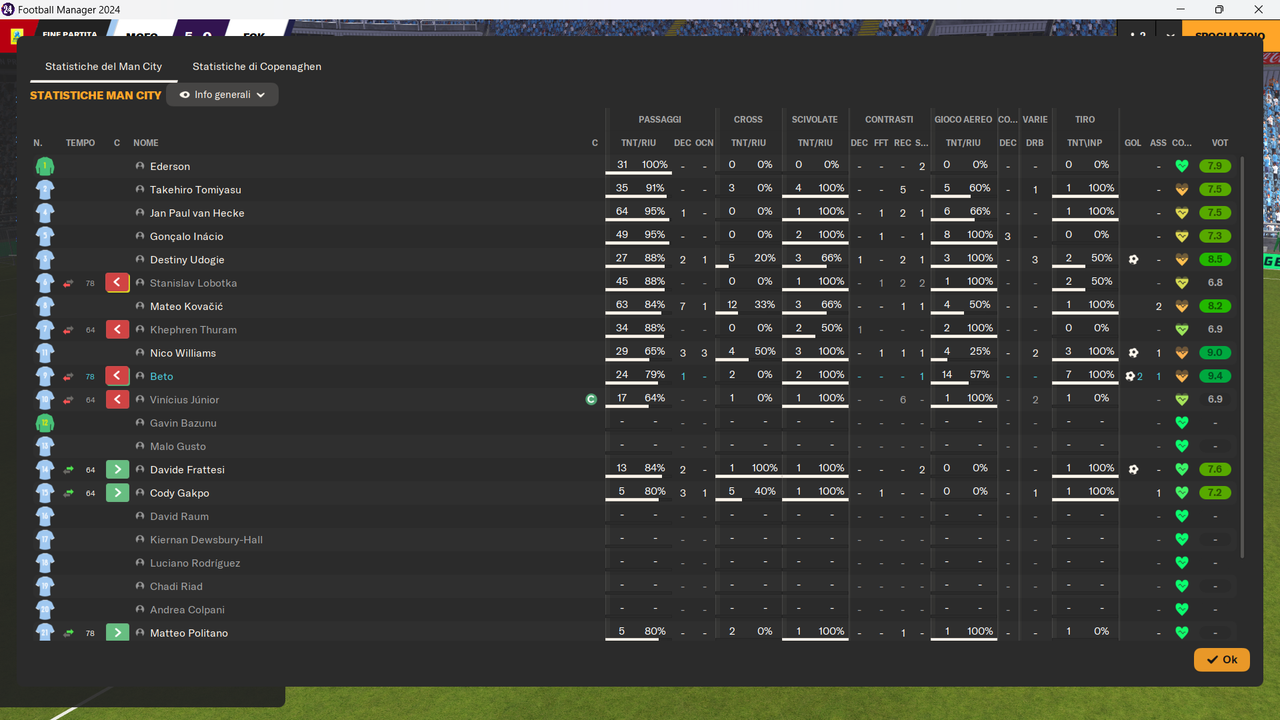Open the Info generali view dropdown
Screen dimensions: 1280x720
click(222, 95)
